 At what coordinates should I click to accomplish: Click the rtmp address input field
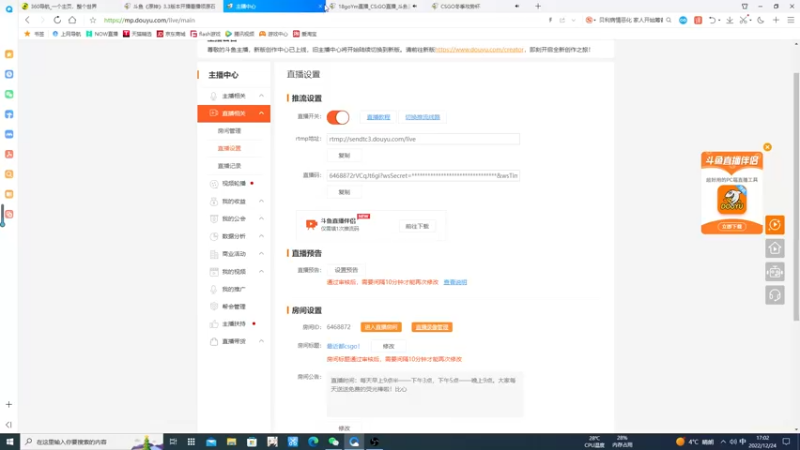[423, 139]
